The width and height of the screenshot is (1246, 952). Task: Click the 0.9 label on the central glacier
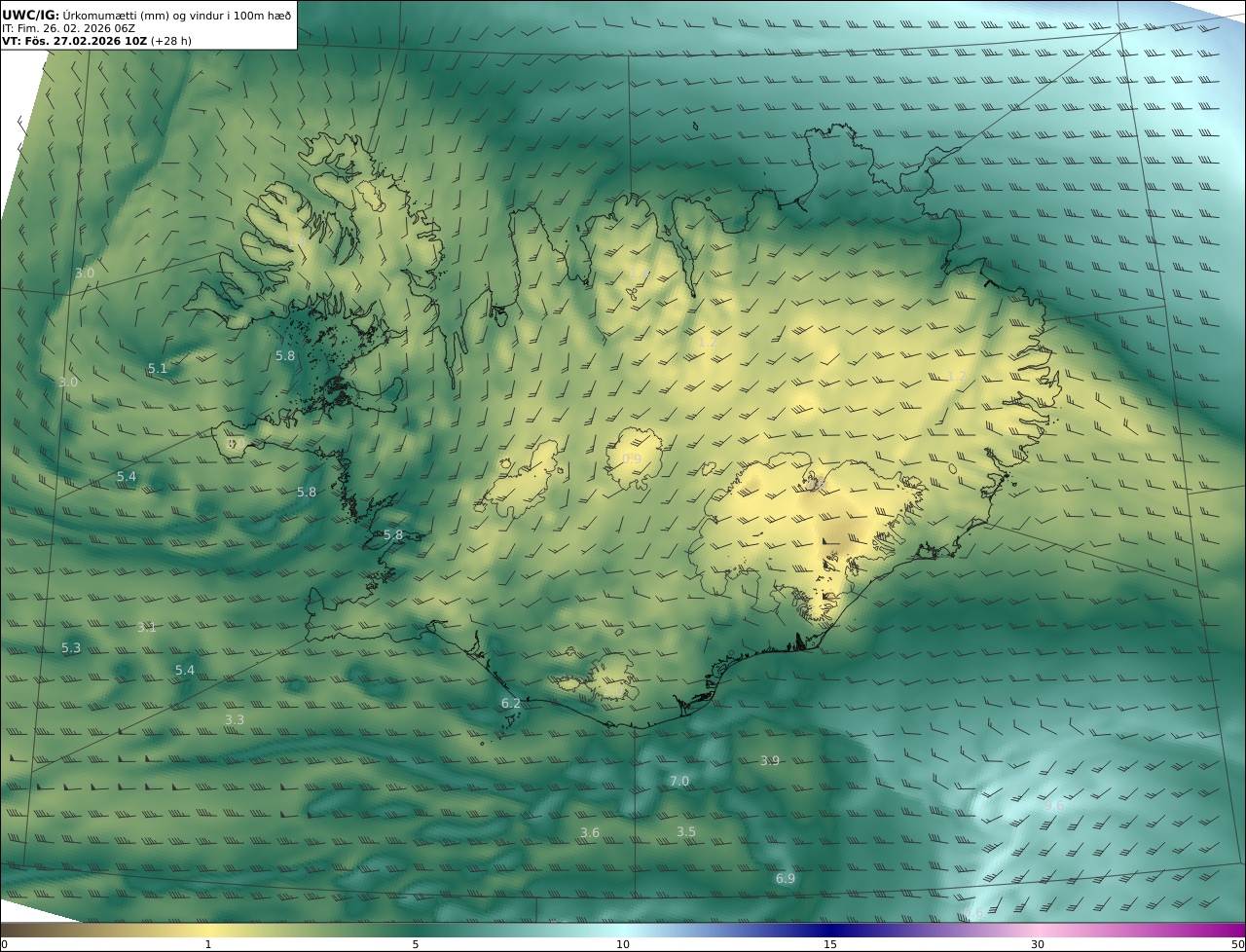632,459
